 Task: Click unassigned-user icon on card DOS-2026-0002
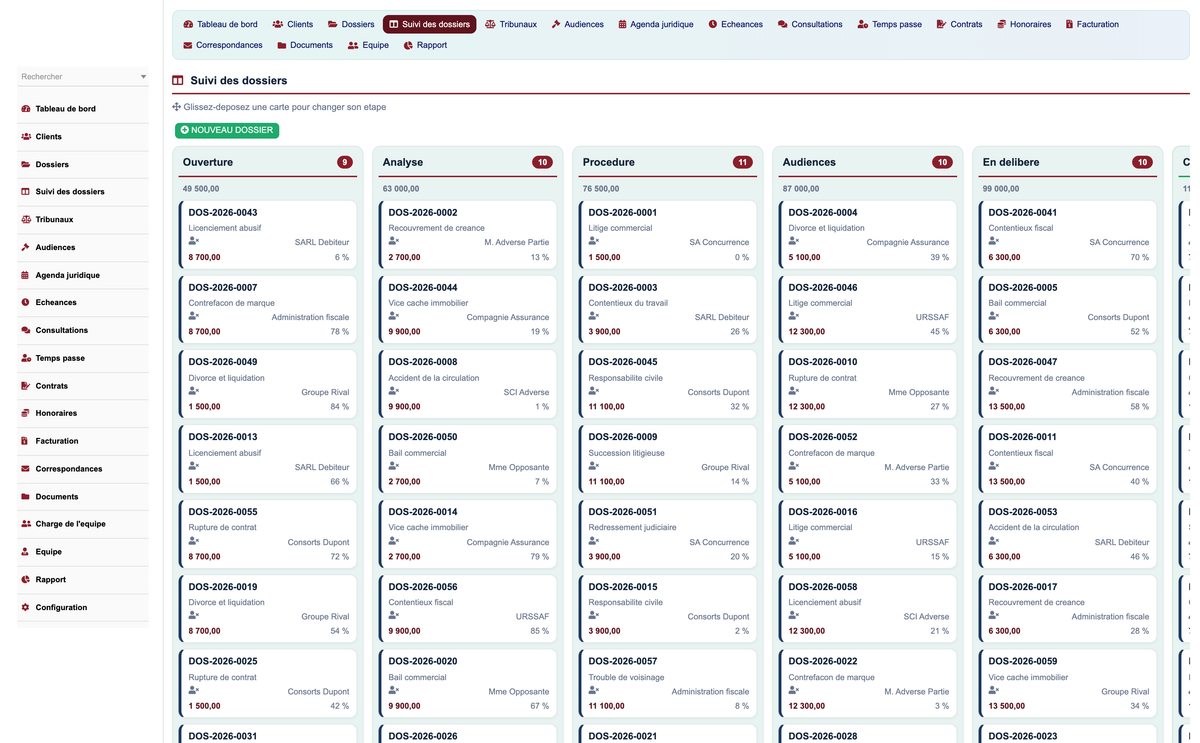(x=394, y=241)
